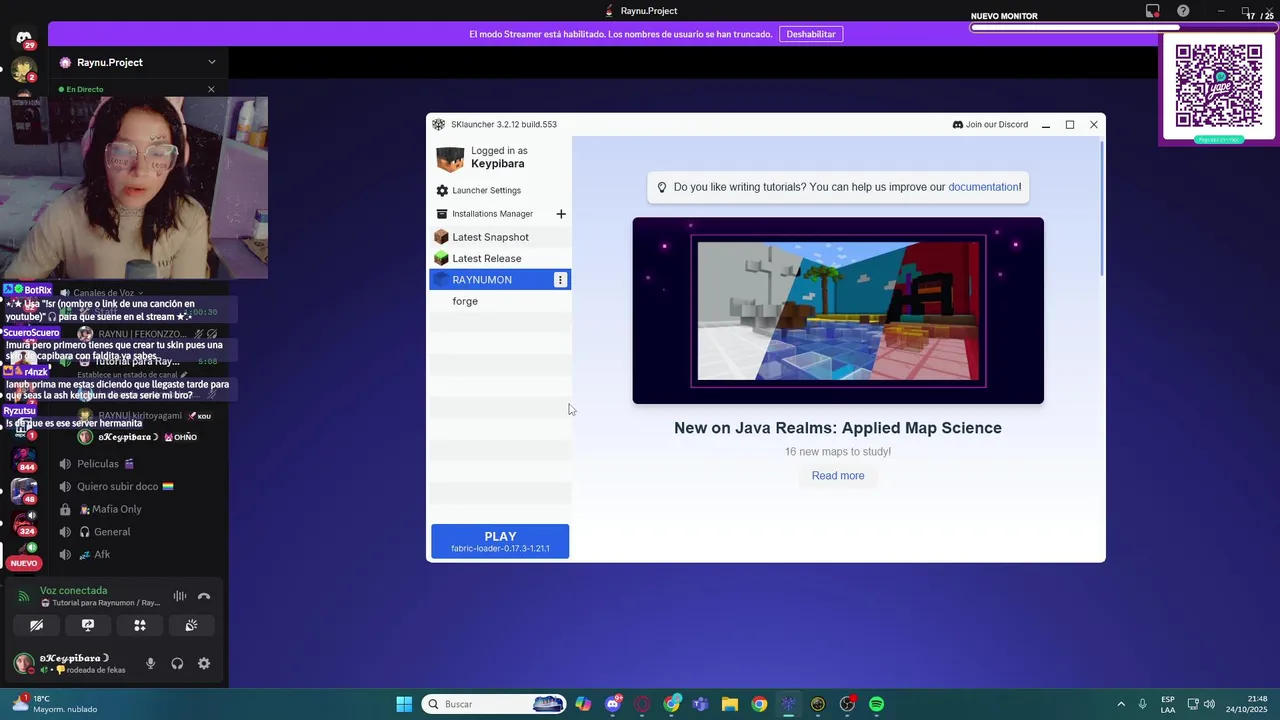The image size is (1280, 720).
Task: Click the SKlauncher scrollbar
Action: (1103, 210)
